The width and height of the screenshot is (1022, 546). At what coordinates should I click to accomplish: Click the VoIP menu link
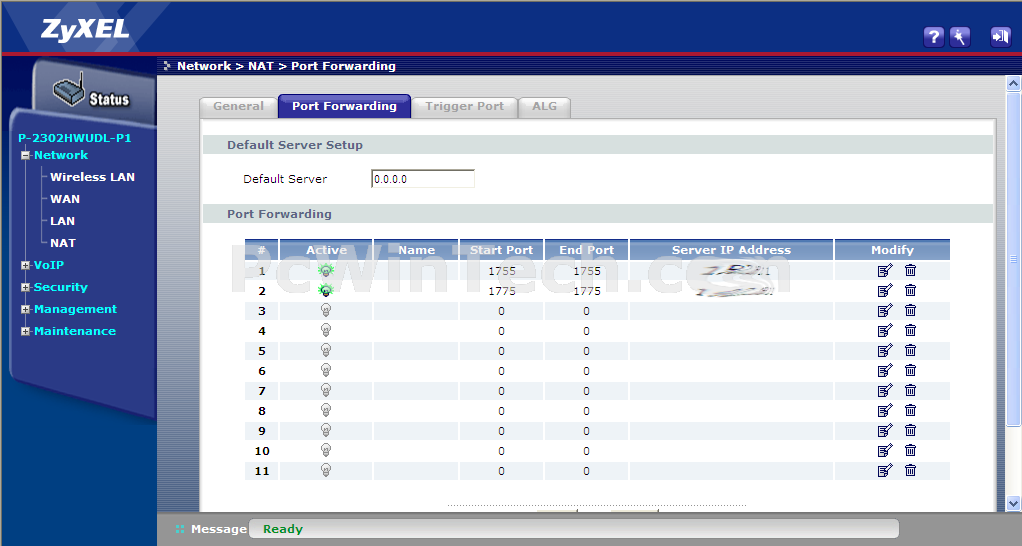pyautogui.click(x=49, y=265)
